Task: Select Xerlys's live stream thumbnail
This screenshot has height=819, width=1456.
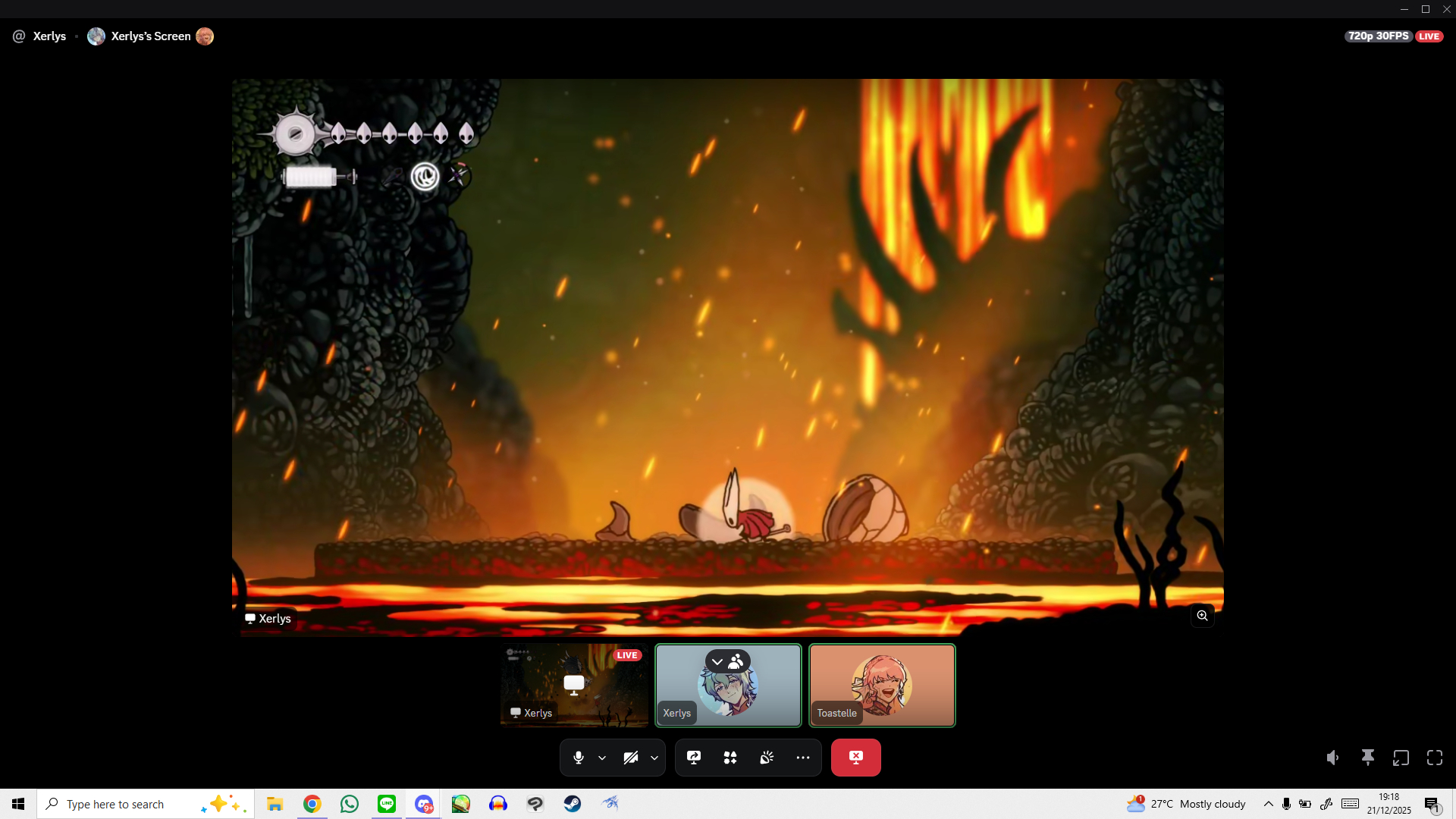Action: pyautogui.click(x=574, y=686)
